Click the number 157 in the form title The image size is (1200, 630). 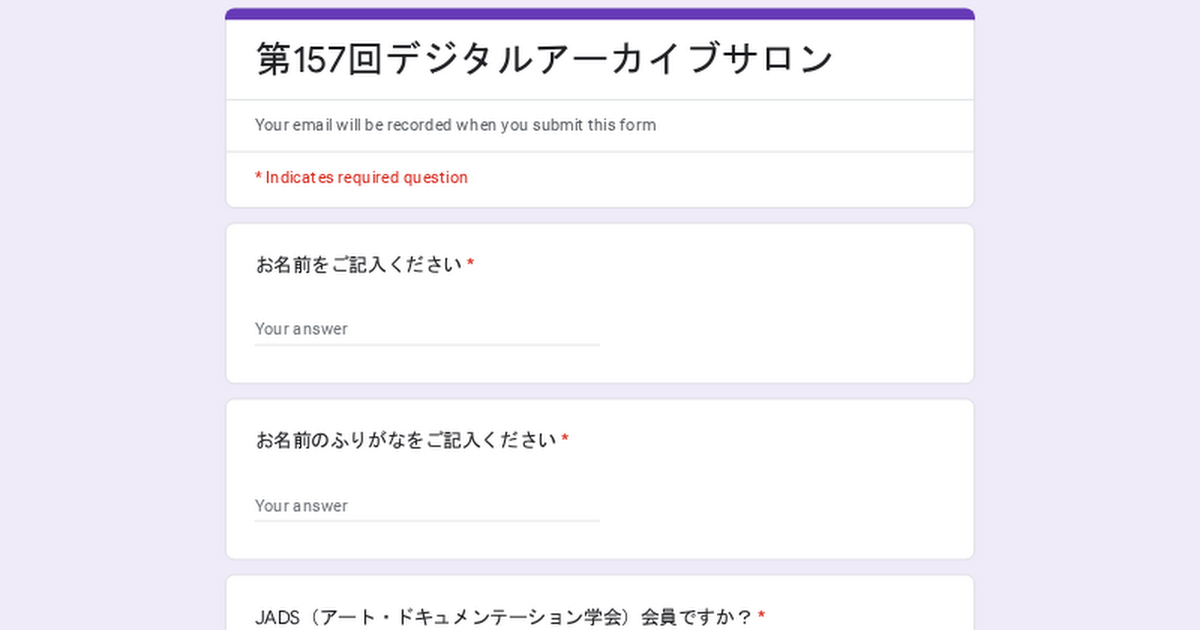pos(318,59)
